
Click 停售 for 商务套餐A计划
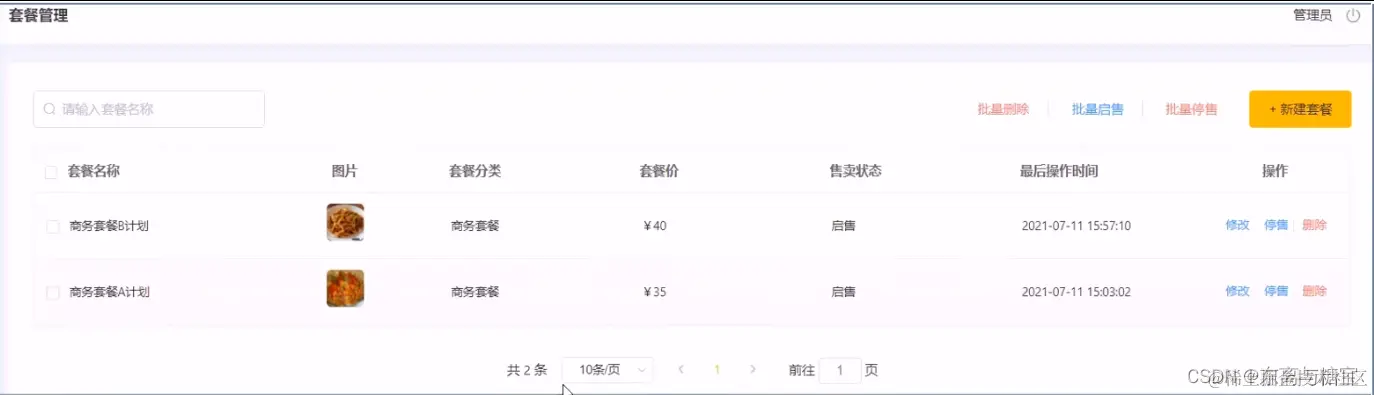coord(1276,291)
